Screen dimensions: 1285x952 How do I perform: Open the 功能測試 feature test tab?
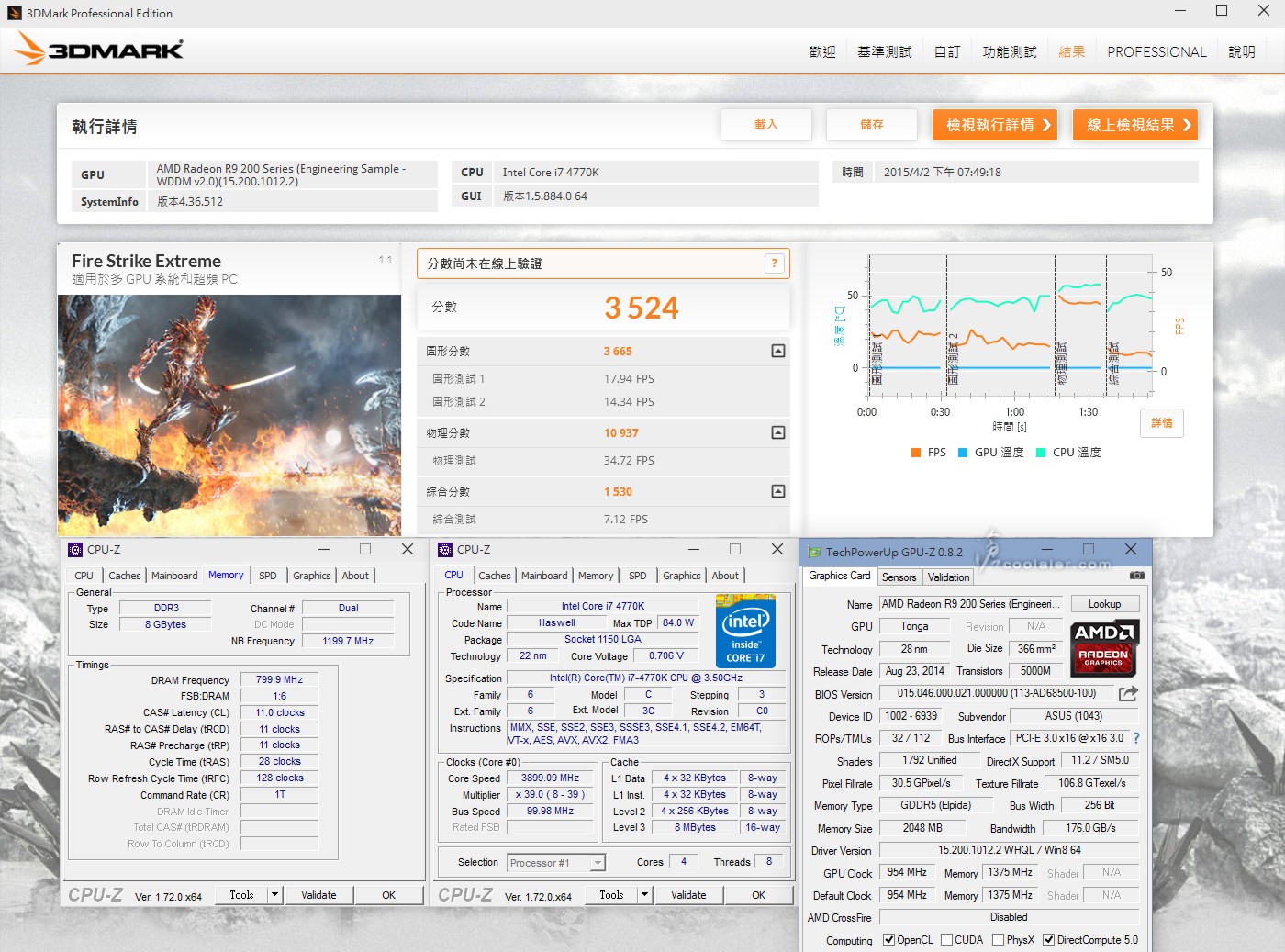(1010, 52)
